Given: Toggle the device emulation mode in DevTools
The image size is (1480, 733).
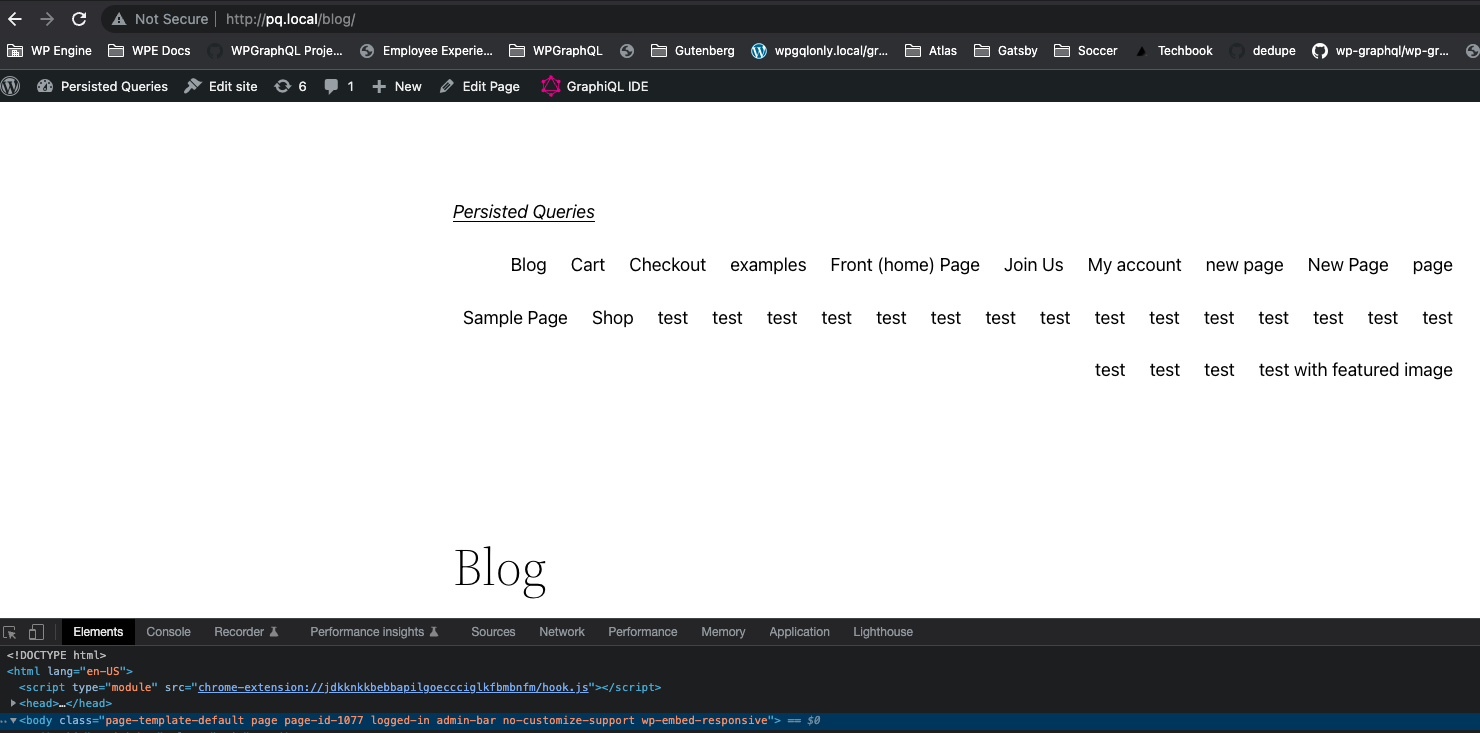Looking at the screenshot, I should click(x=36, y=631).
